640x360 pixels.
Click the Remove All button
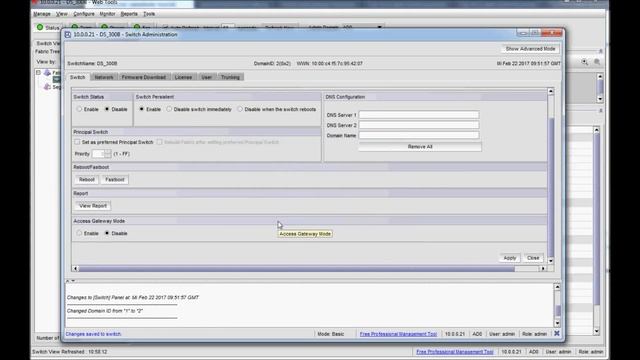(420, 147)
